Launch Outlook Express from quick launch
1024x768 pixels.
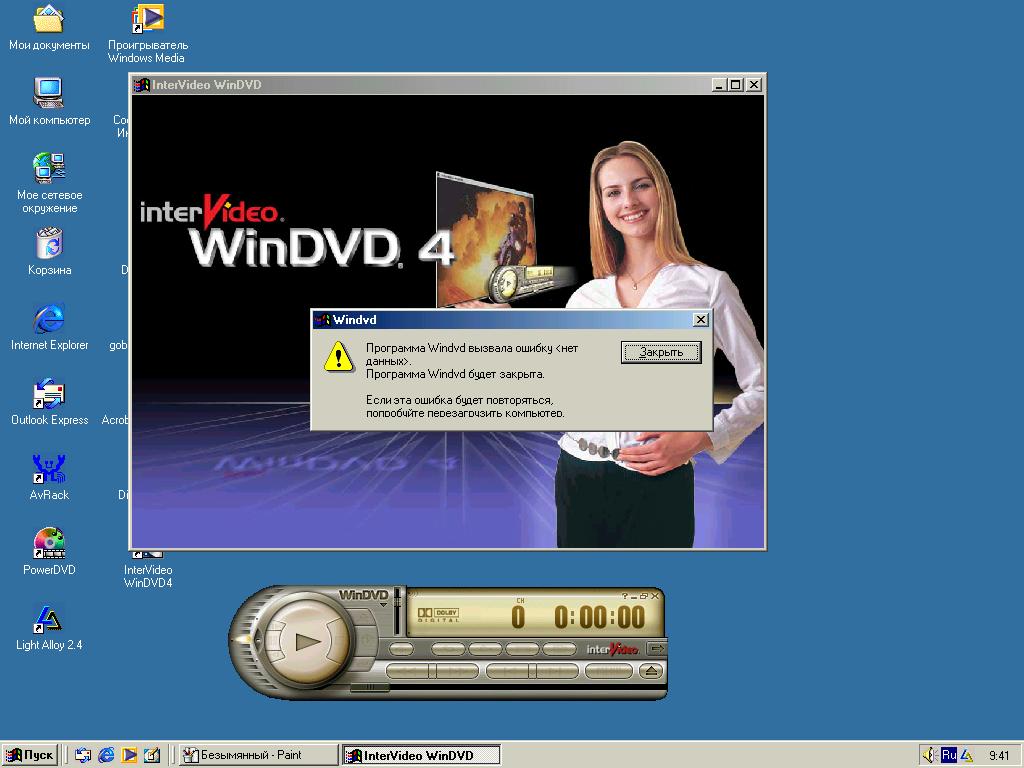(x=83, y=756)
